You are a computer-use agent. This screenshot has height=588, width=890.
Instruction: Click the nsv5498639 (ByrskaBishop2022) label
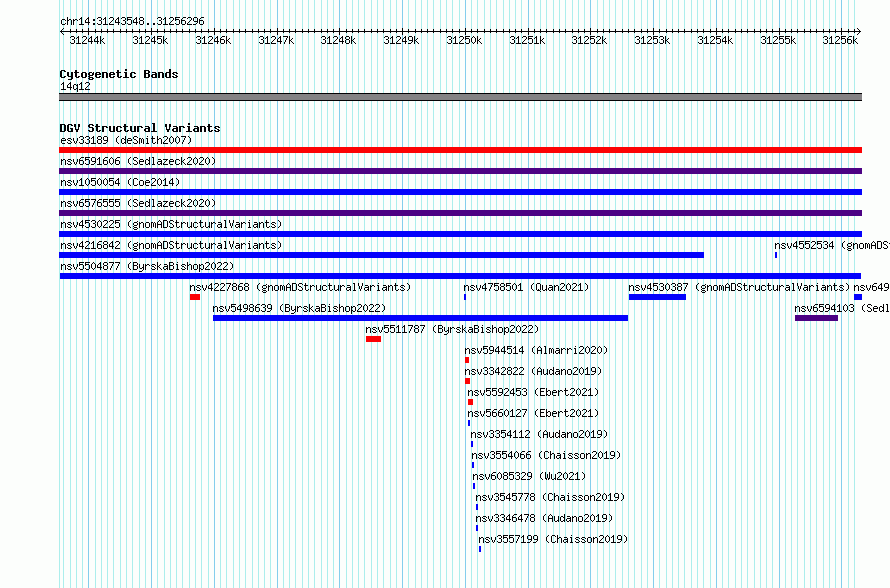[299, 308]
